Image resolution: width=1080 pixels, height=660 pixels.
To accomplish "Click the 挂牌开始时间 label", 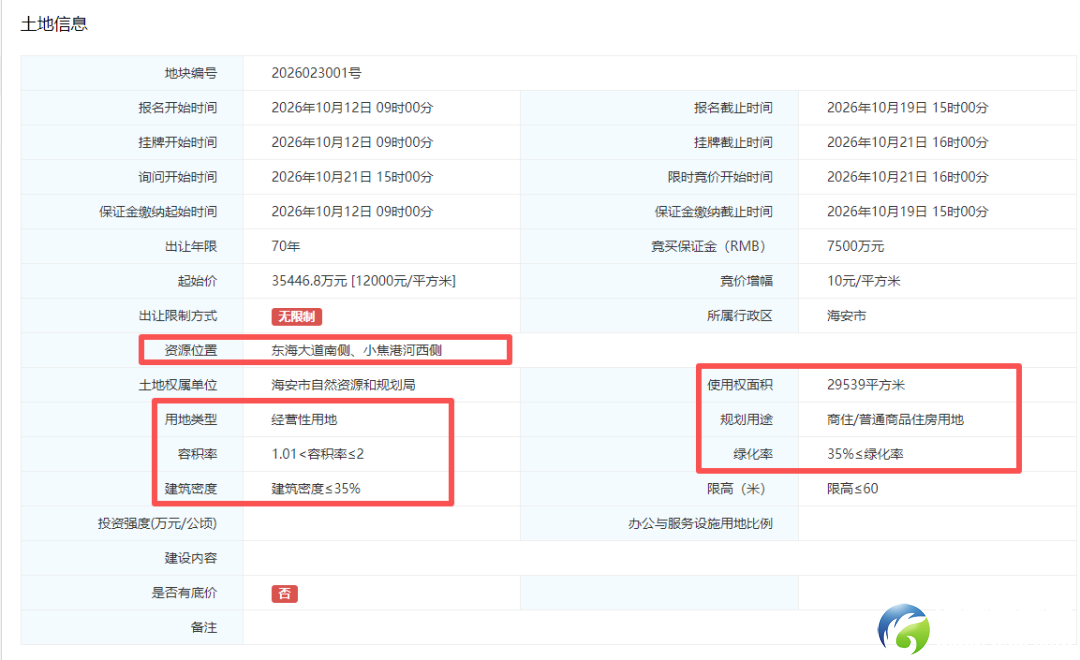I will (178, 142).
